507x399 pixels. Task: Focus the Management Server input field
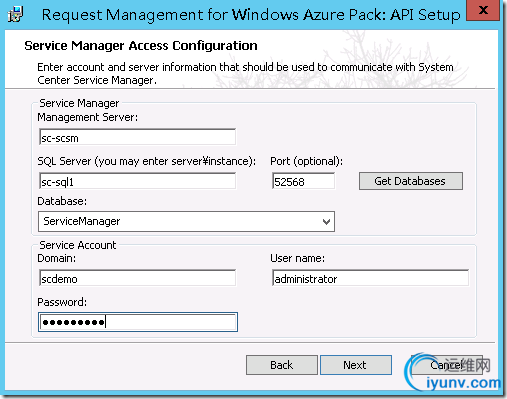click(x=137, y=137)
